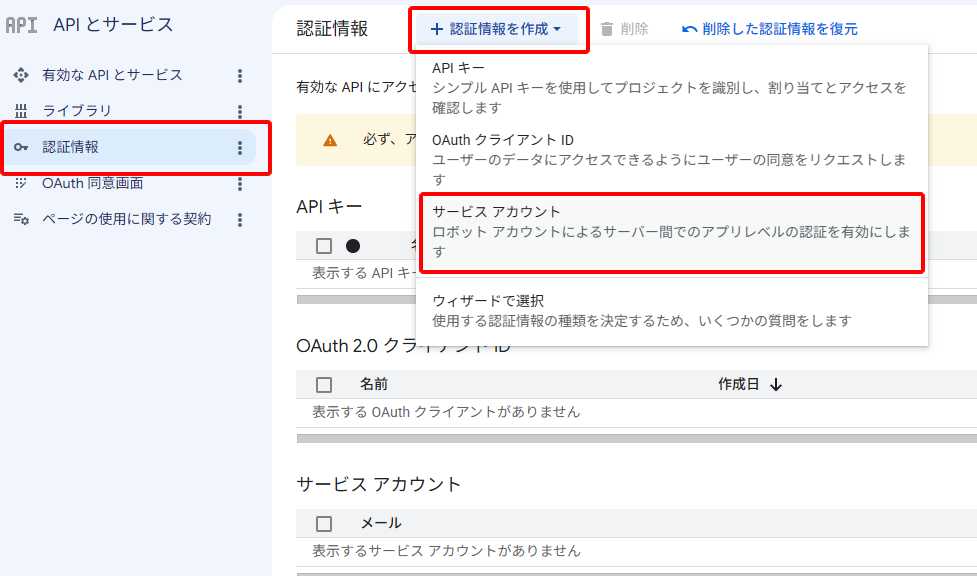
Task: Open 有効な API とサービス in sidebar
Action: pyautogui.click(x=112, y=75)
